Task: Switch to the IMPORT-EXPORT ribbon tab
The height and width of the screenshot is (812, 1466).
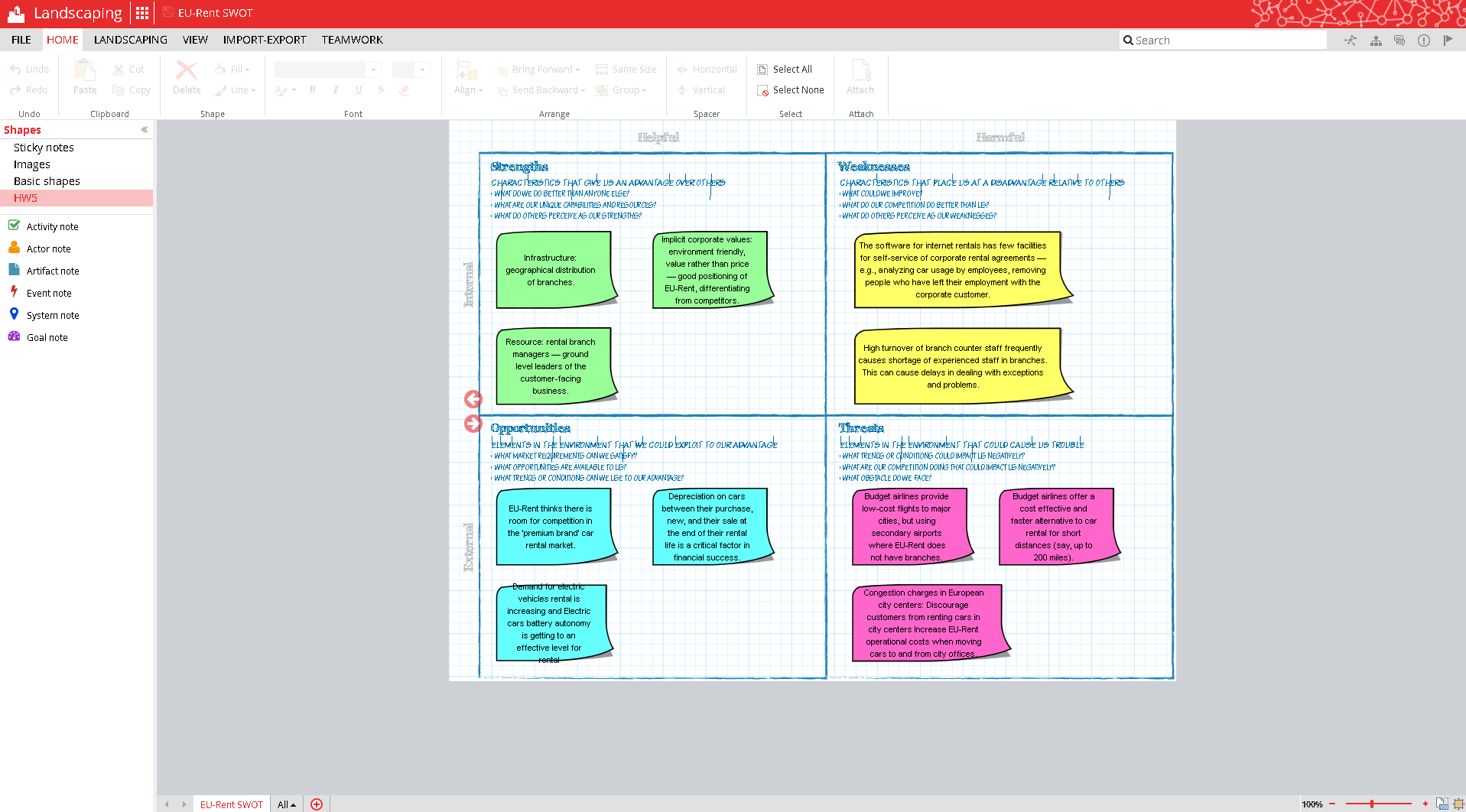Action: pyautogui.click(x=265, y=40)
